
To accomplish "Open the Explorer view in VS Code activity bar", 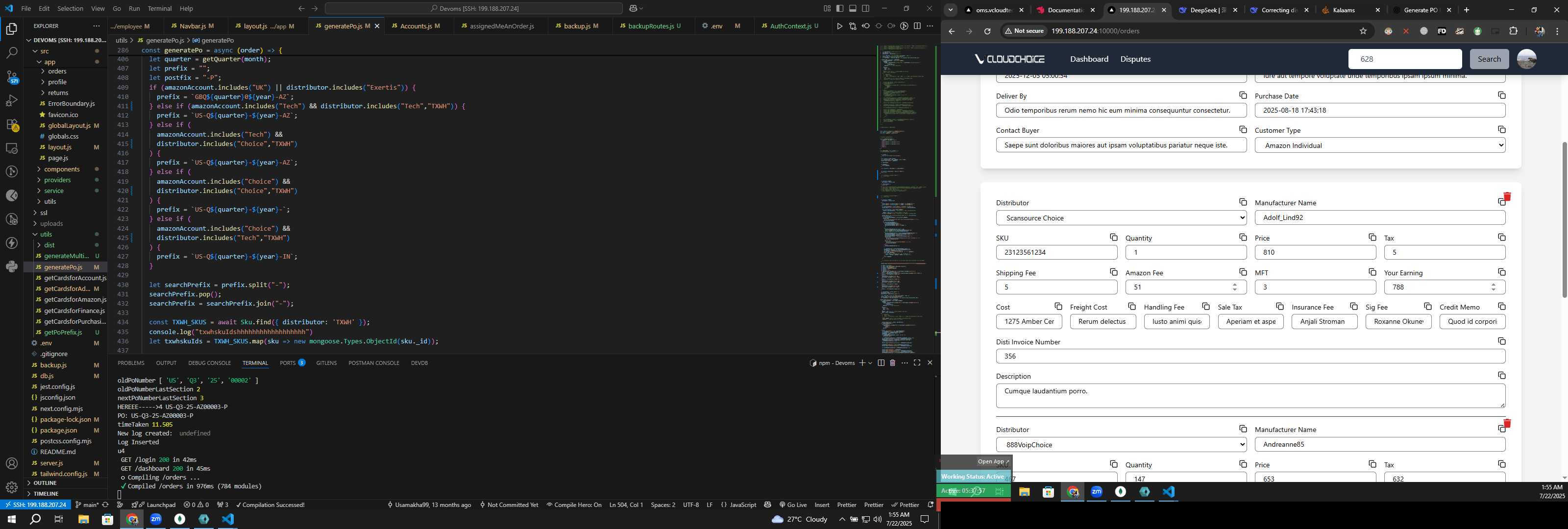I will pos(12,28).
